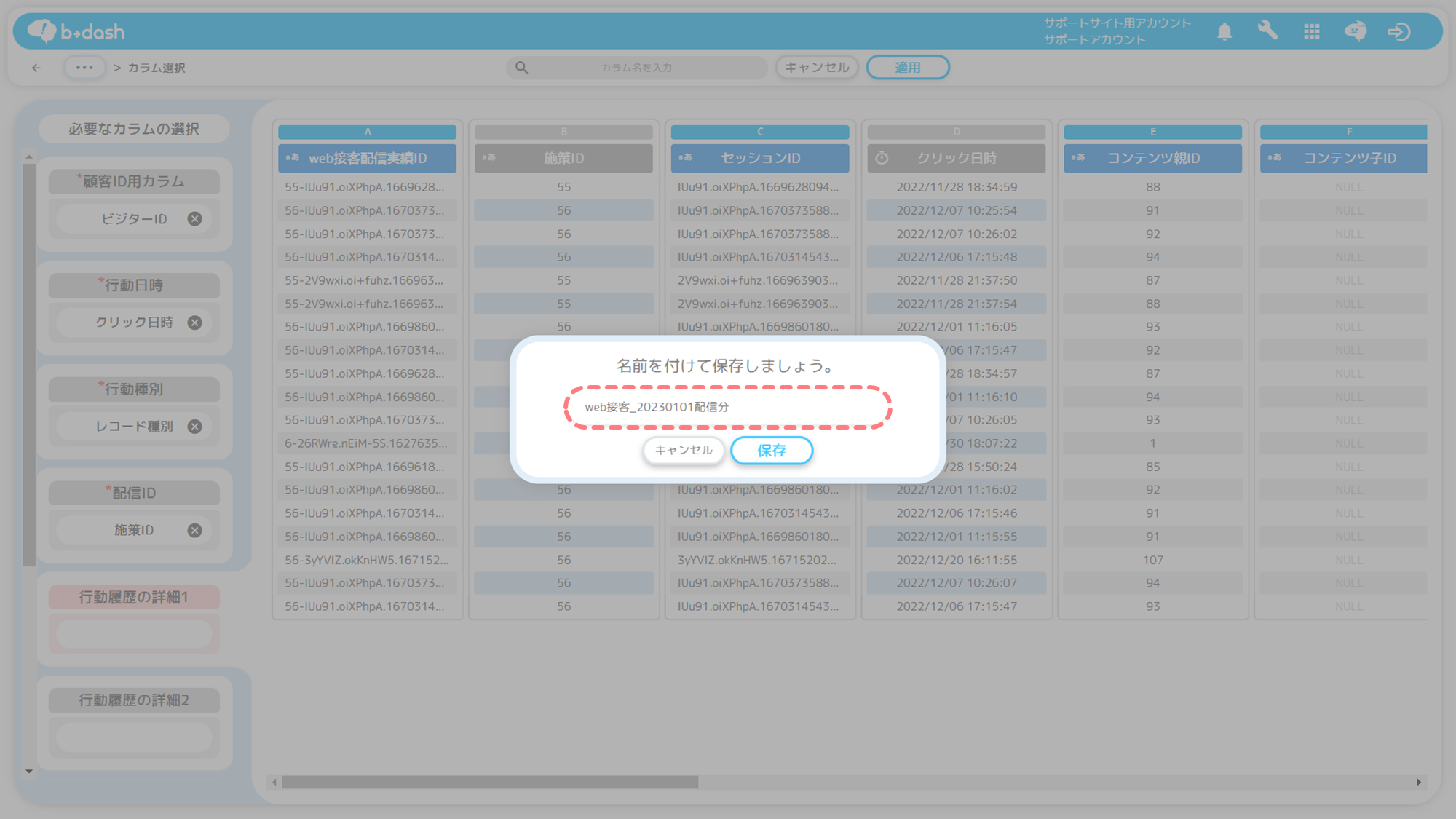
Task: Click the back arrow icon
Action: point(36,68)
